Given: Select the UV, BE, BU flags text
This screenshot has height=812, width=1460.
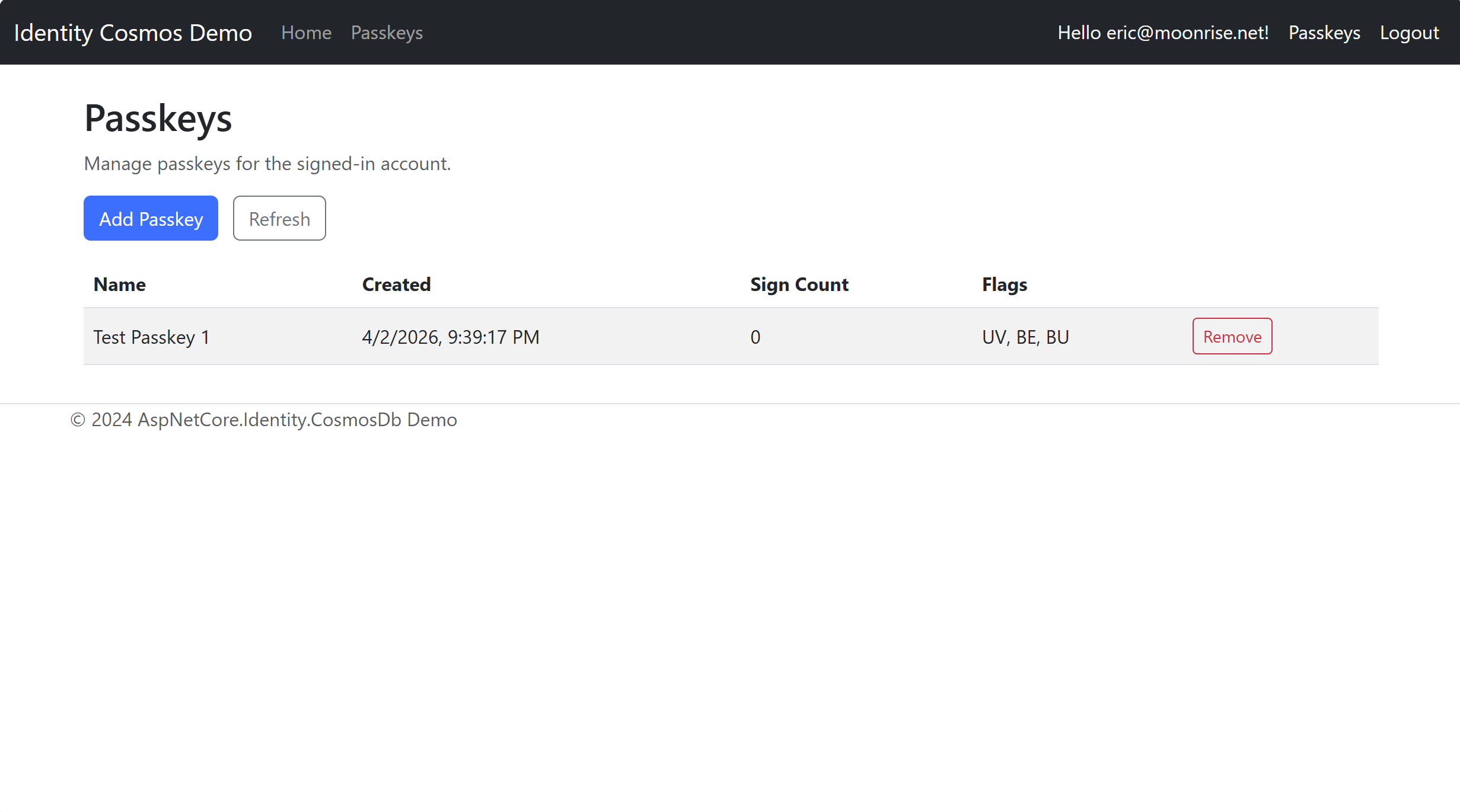Looking at the screenshot, I should pyautogui.click(x=1025, y=336).
